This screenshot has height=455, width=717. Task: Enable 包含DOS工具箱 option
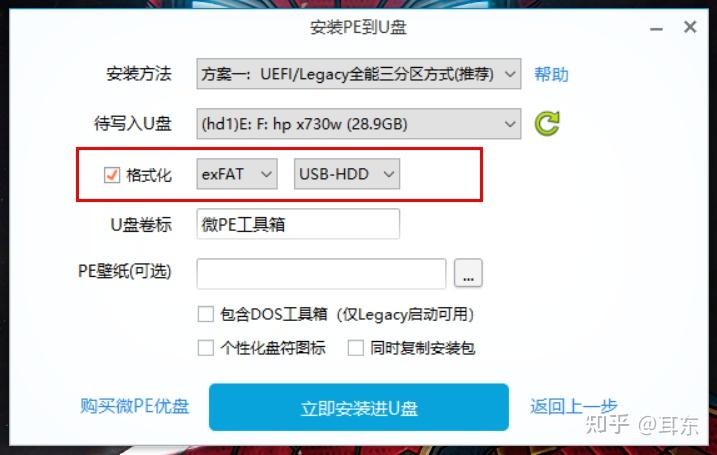tap(205, 314)
